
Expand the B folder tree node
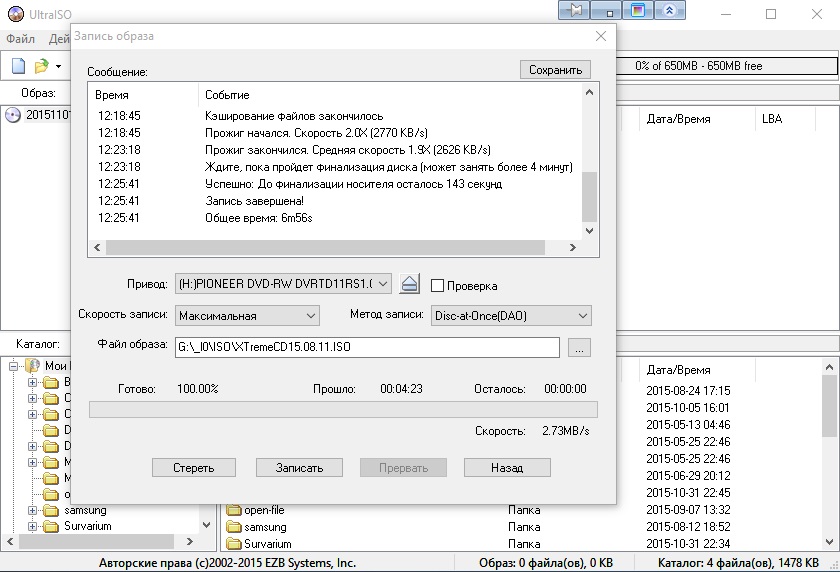click(32, 382)
